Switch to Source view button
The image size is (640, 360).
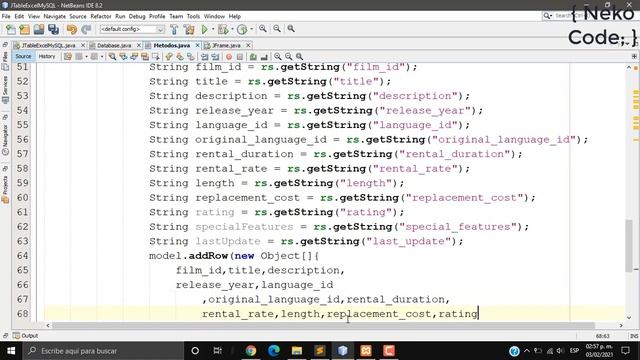(x=23, y=56)
